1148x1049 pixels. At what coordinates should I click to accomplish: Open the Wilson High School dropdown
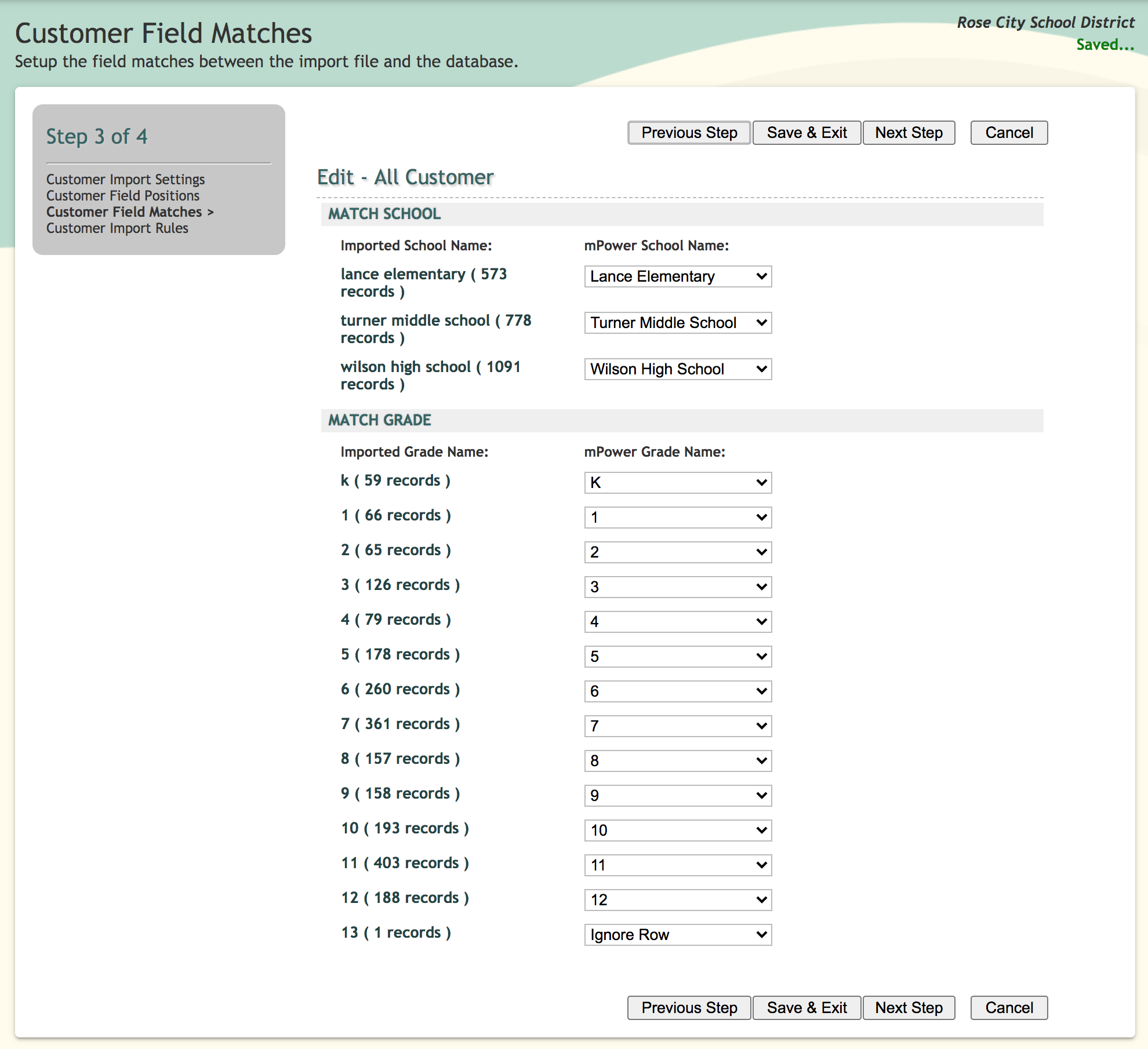[677, 369]
